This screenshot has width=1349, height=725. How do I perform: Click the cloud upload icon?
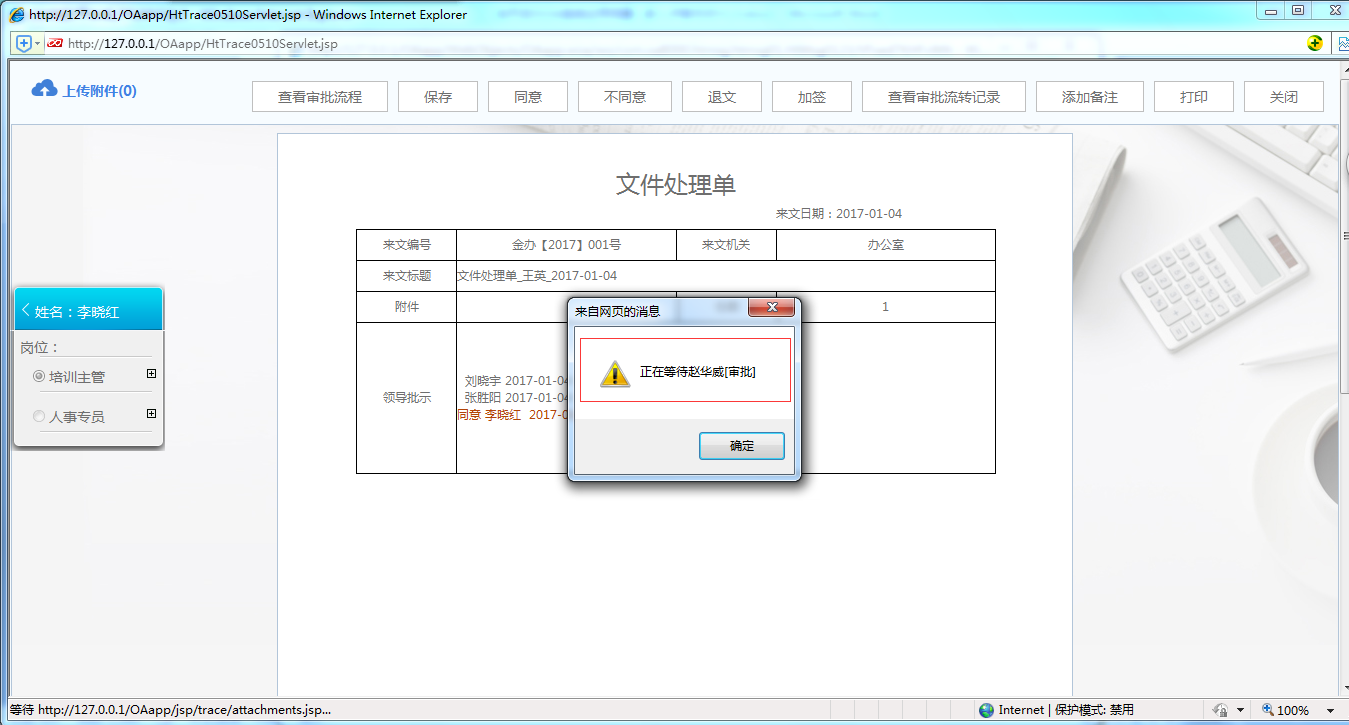click(44, 90)
